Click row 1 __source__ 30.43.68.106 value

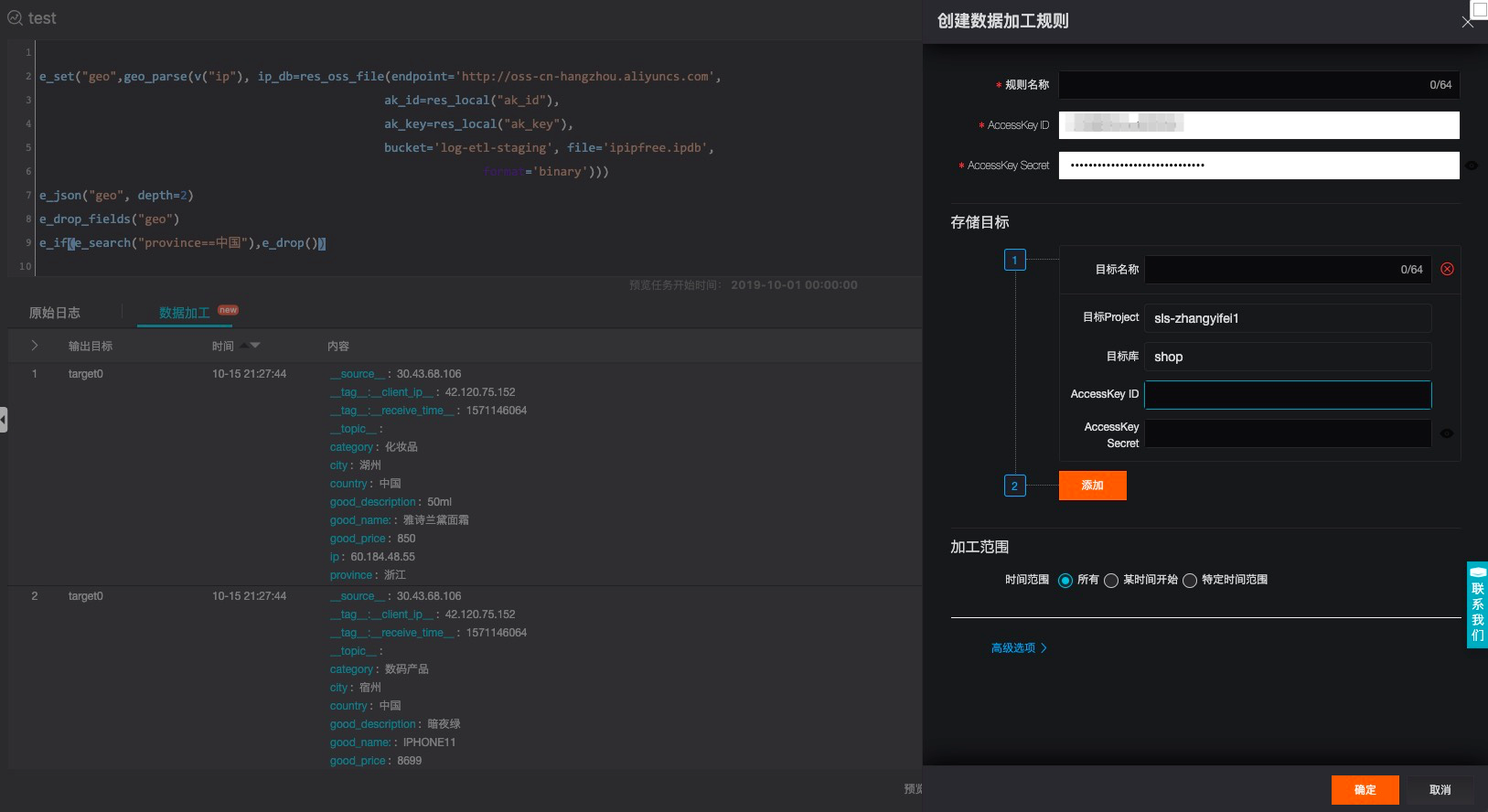(429, 374)
